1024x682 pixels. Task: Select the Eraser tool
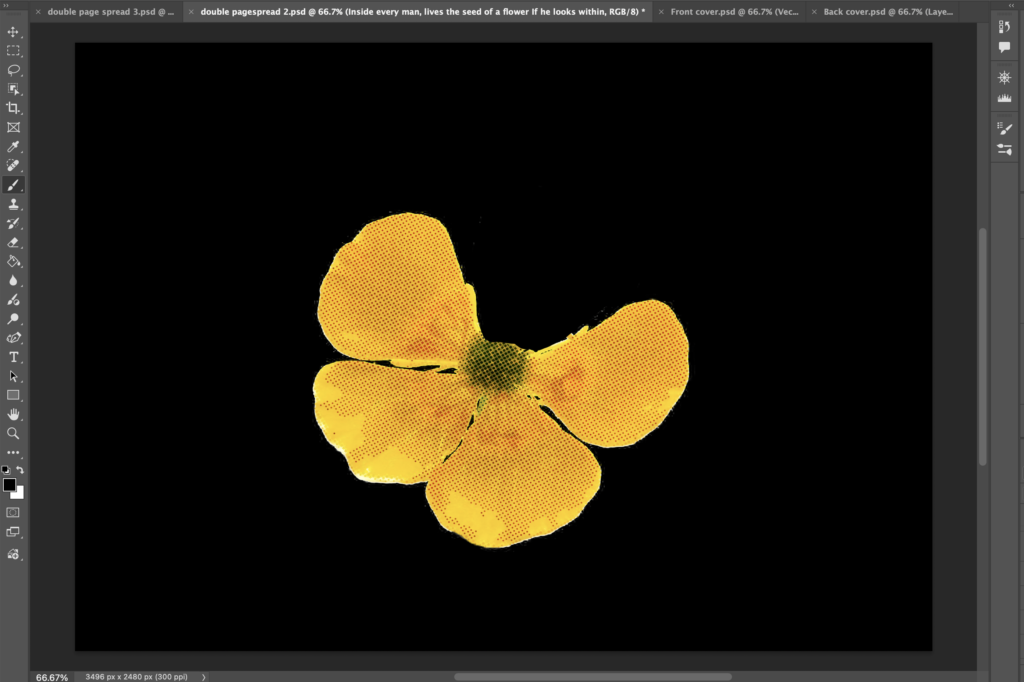[14, 242]
